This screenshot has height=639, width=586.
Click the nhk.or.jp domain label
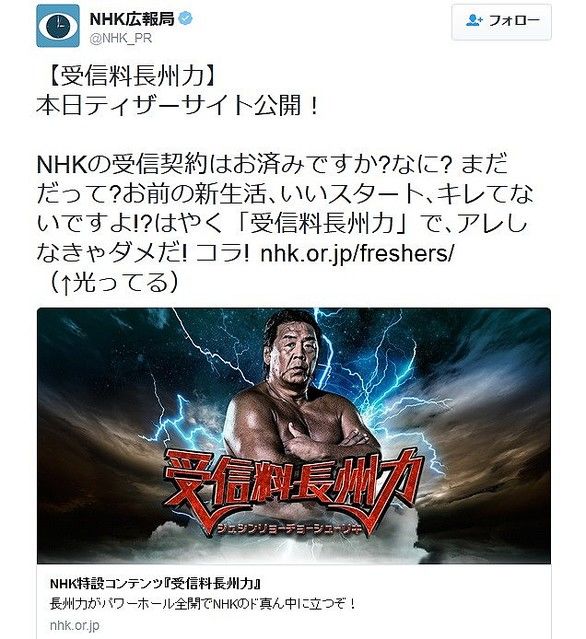click(x=75, y=626)
